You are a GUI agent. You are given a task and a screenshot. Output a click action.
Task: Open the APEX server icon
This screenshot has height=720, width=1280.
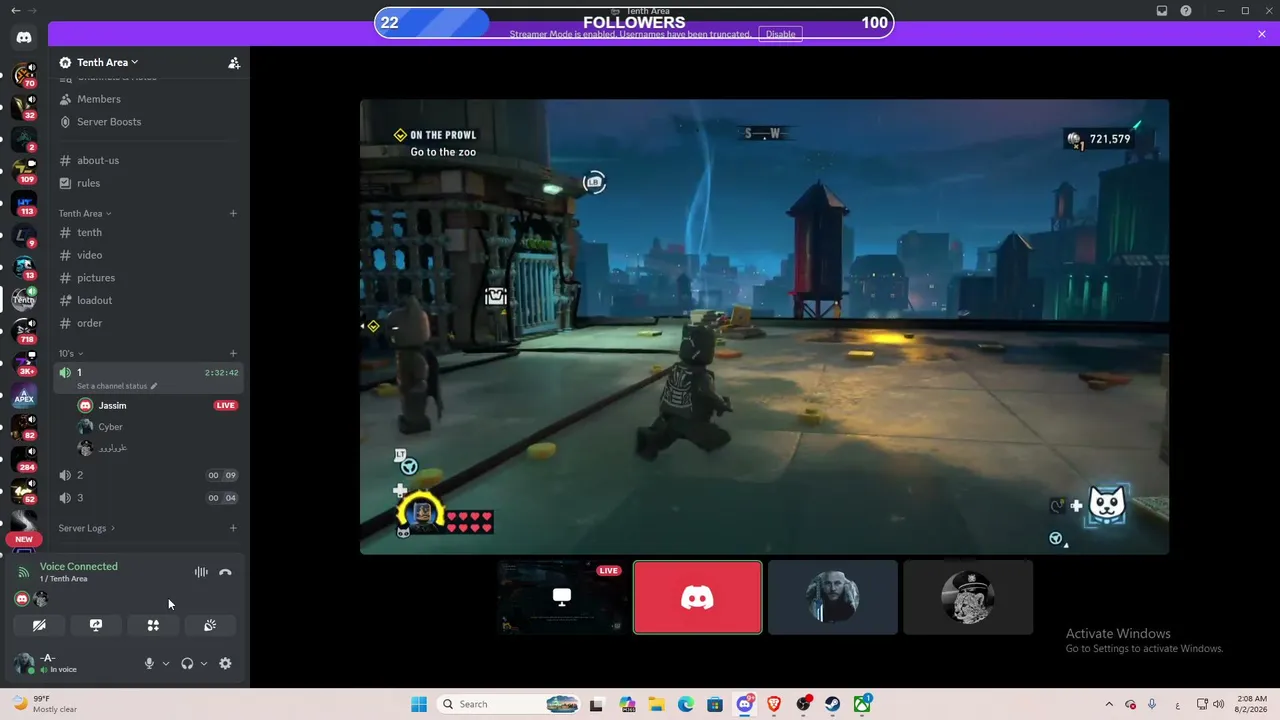click(24, 397)
